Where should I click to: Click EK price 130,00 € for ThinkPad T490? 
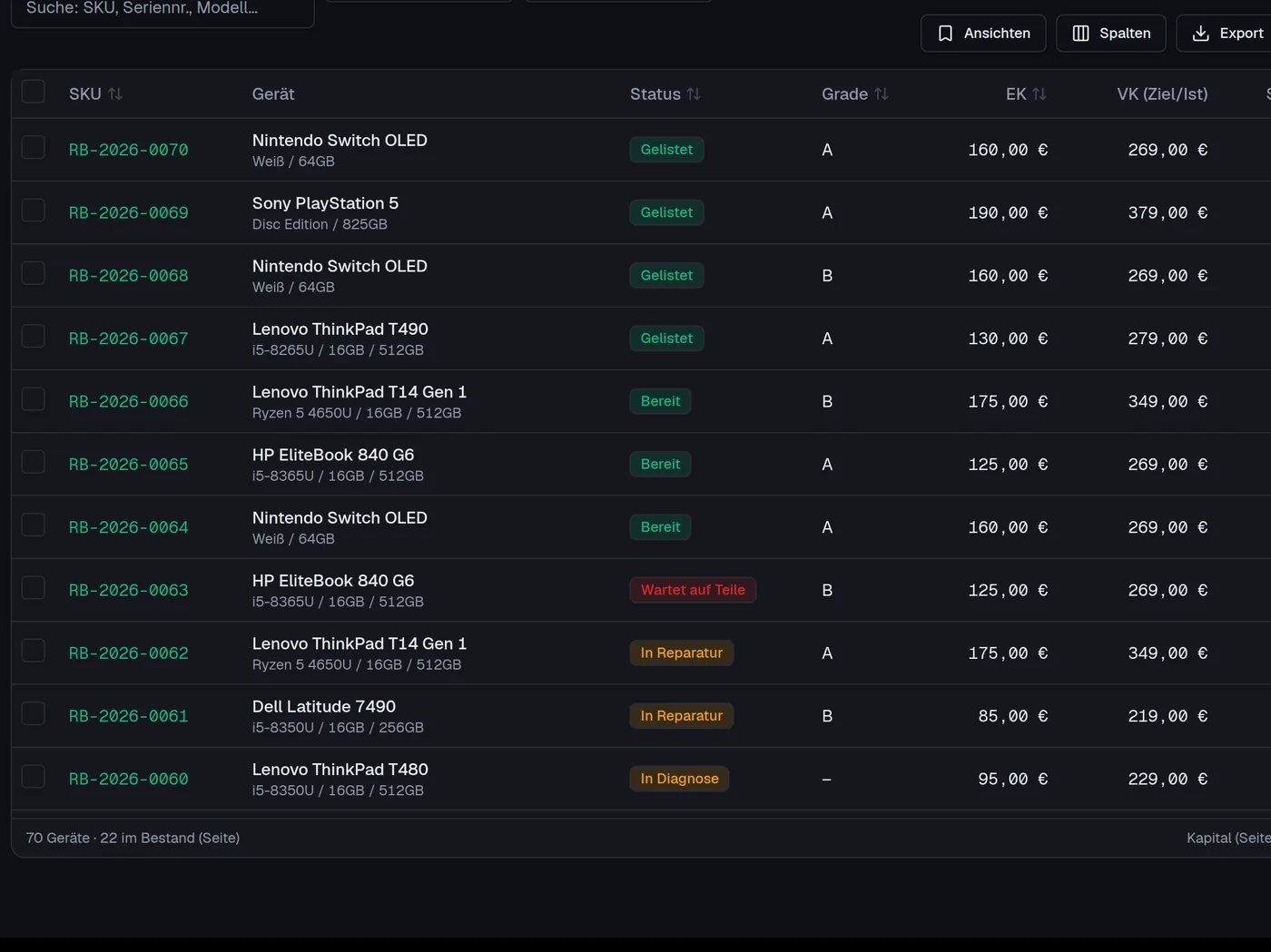(x=1008, y=339)
